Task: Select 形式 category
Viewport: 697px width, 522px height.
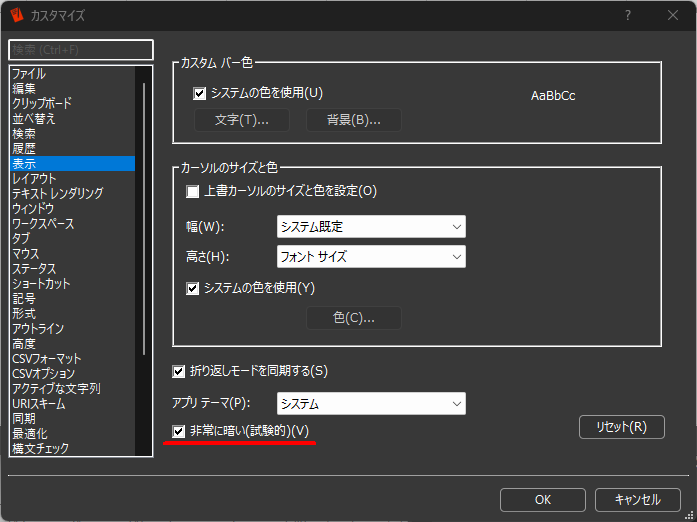Action: [72, 314]
